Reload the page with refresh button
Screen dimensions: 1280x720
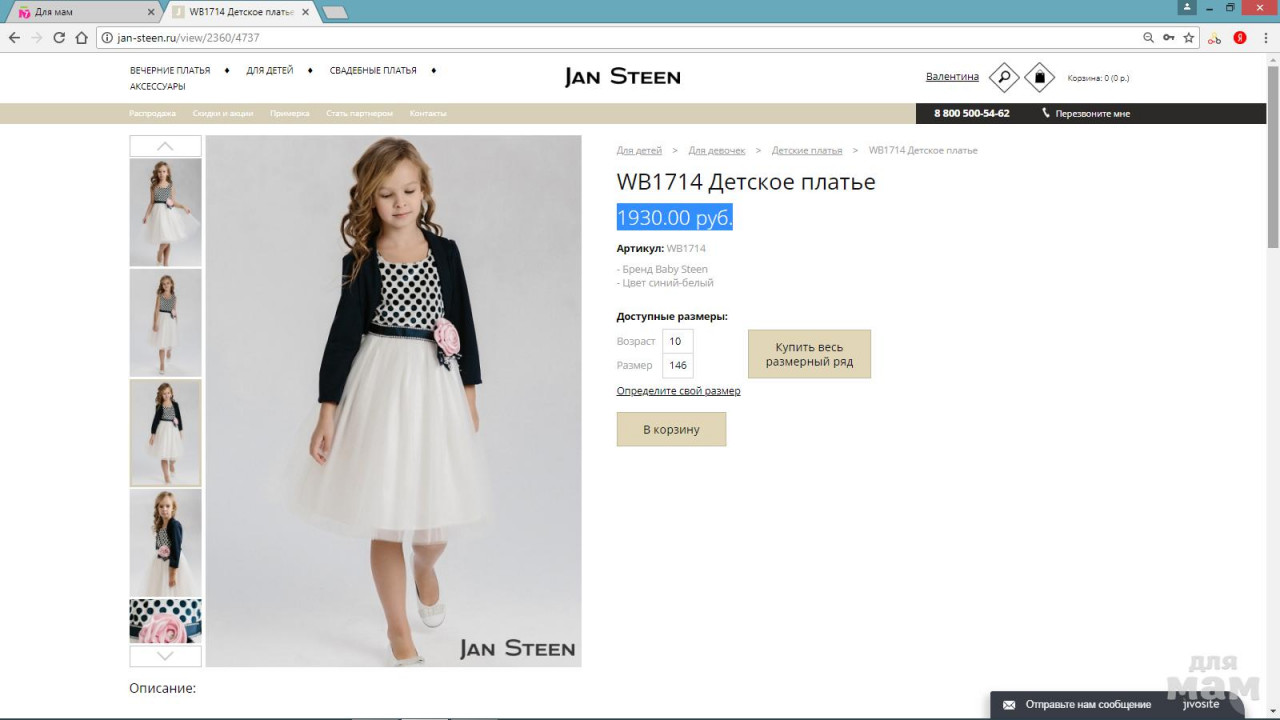(59, 38)
